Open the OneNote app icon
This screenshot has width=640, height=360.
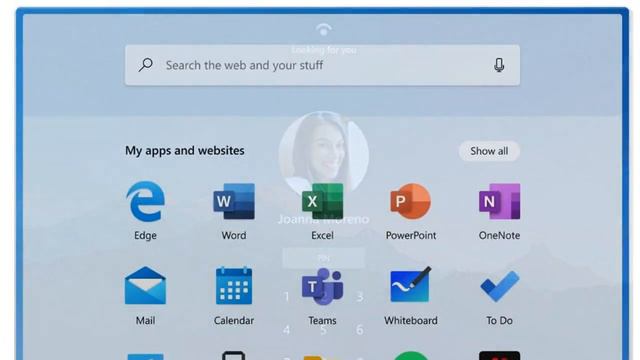point(500,202)
